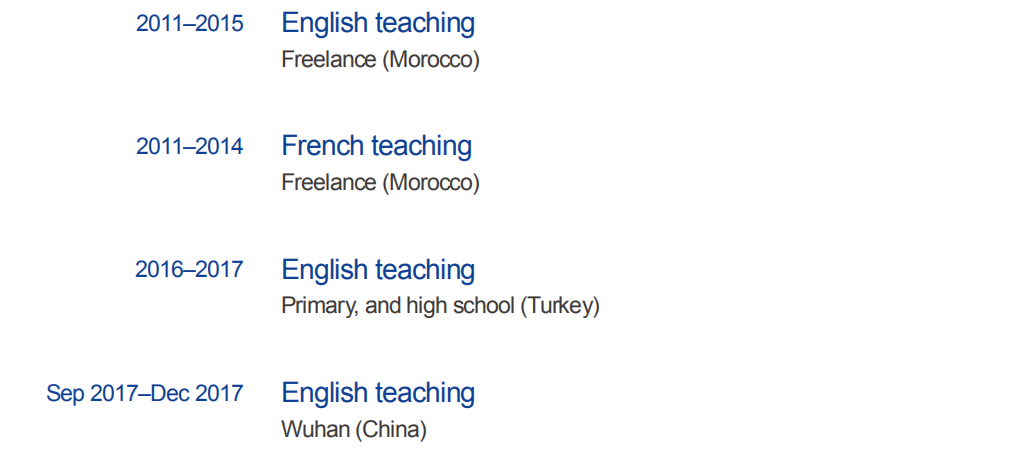1021x474 pixels.
Task: Select the 2016–2017 date range
Action: 189,270
